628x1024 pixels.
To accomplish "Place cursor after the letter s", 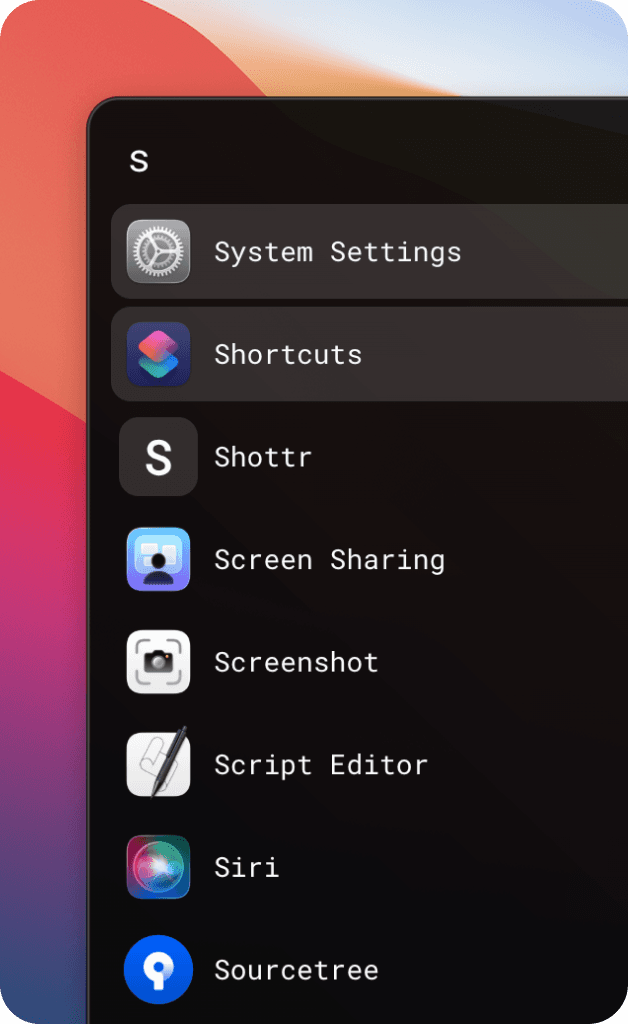I will coord(150,158).
